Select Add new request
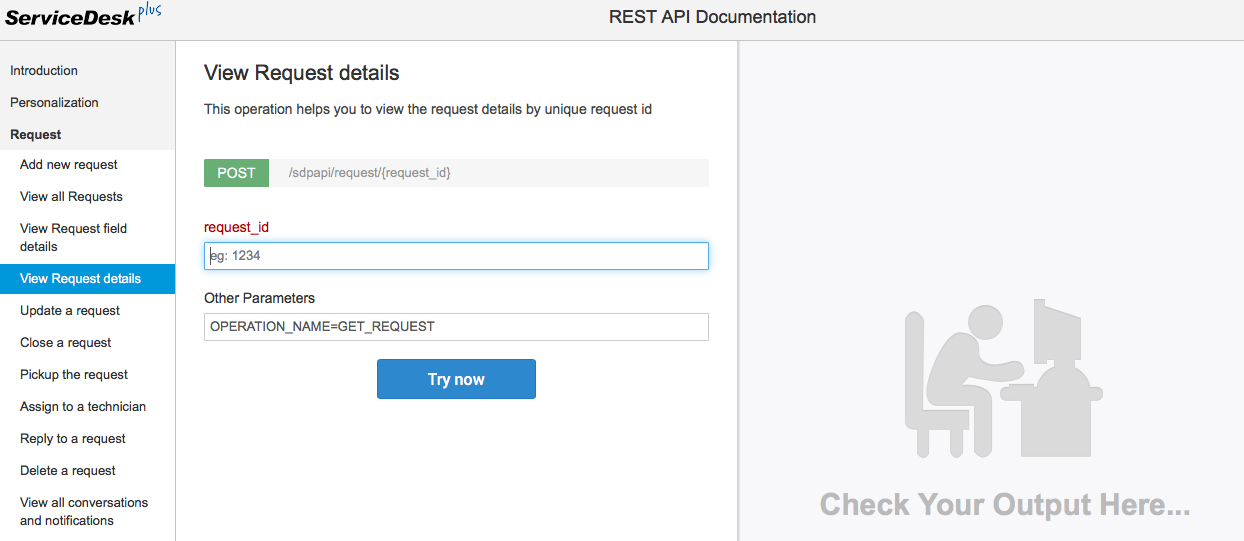Screen dimensions: 1244x541 pos(69,165)
